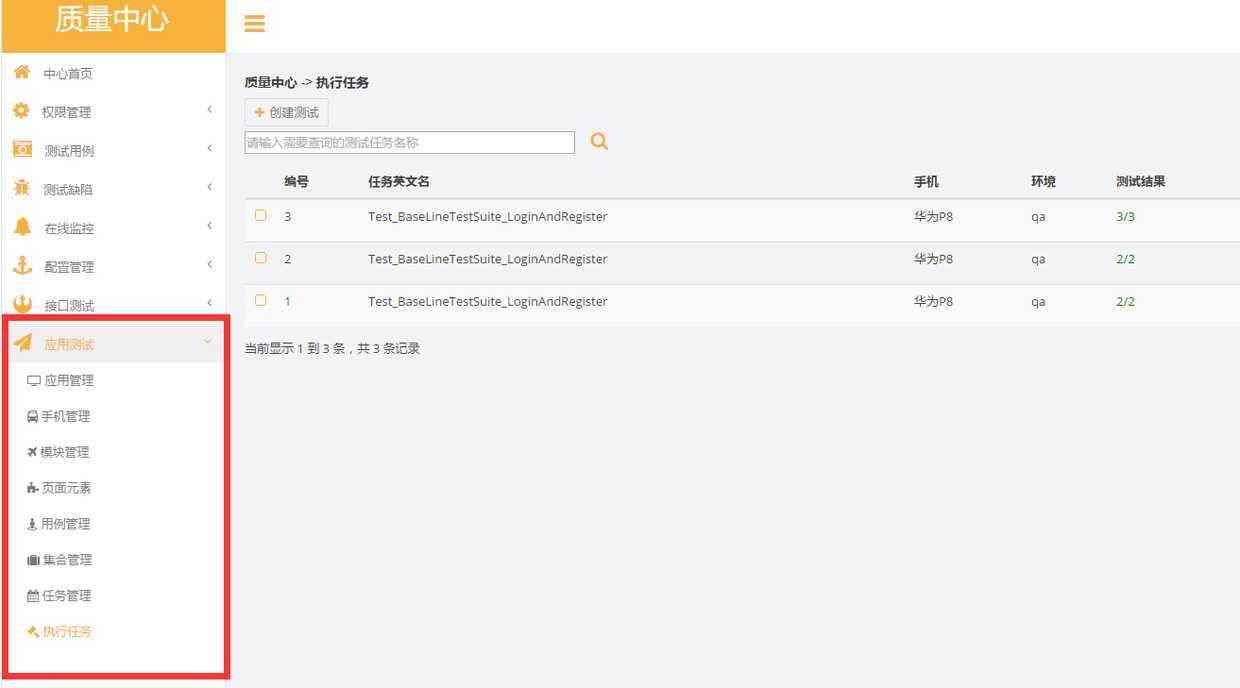This screenshot has width=1240, height=688.
Task: Collapse the 应用测试 chevron
Action: coord(208,342)
